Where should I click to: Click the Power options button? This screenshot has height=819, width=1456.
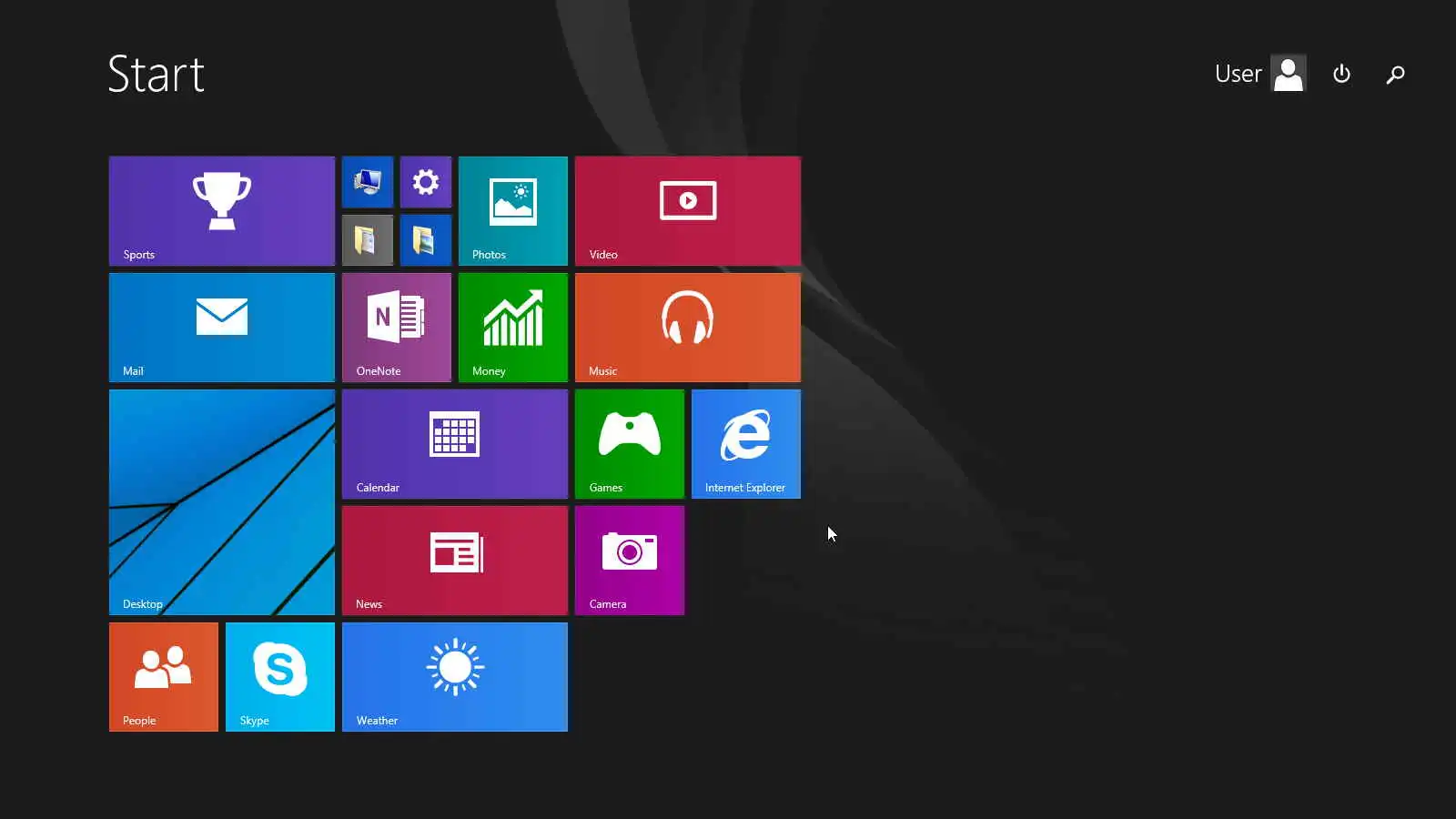(x=1341, y=74)
